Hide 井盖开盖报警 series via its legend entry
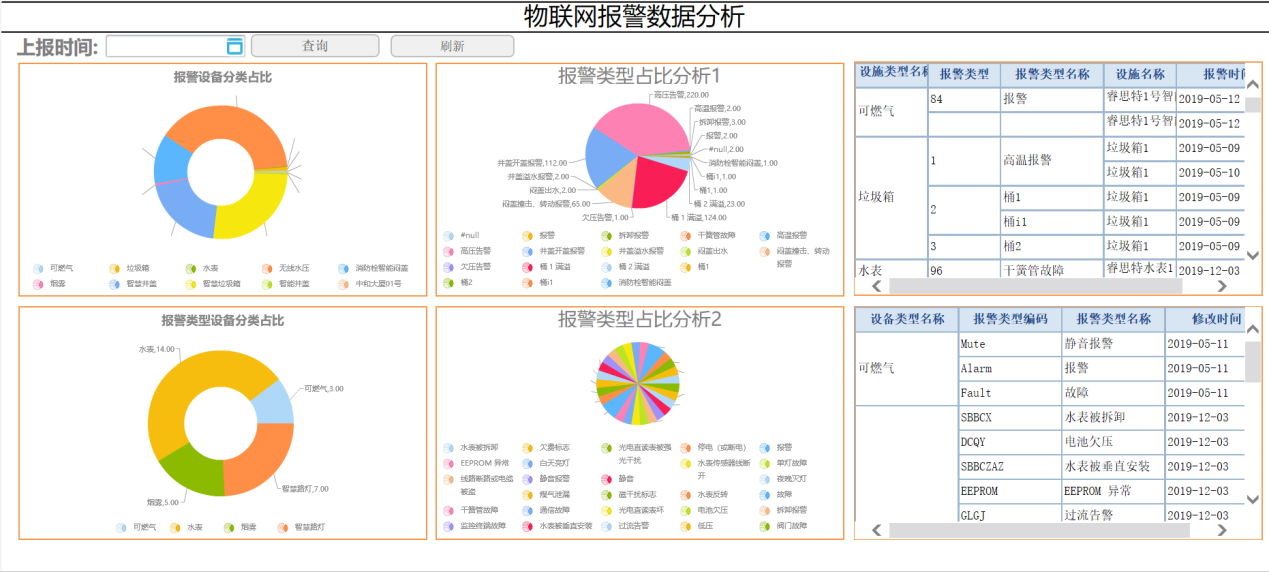This screenshot has width=1269, height=572. [x=527, y=252]
